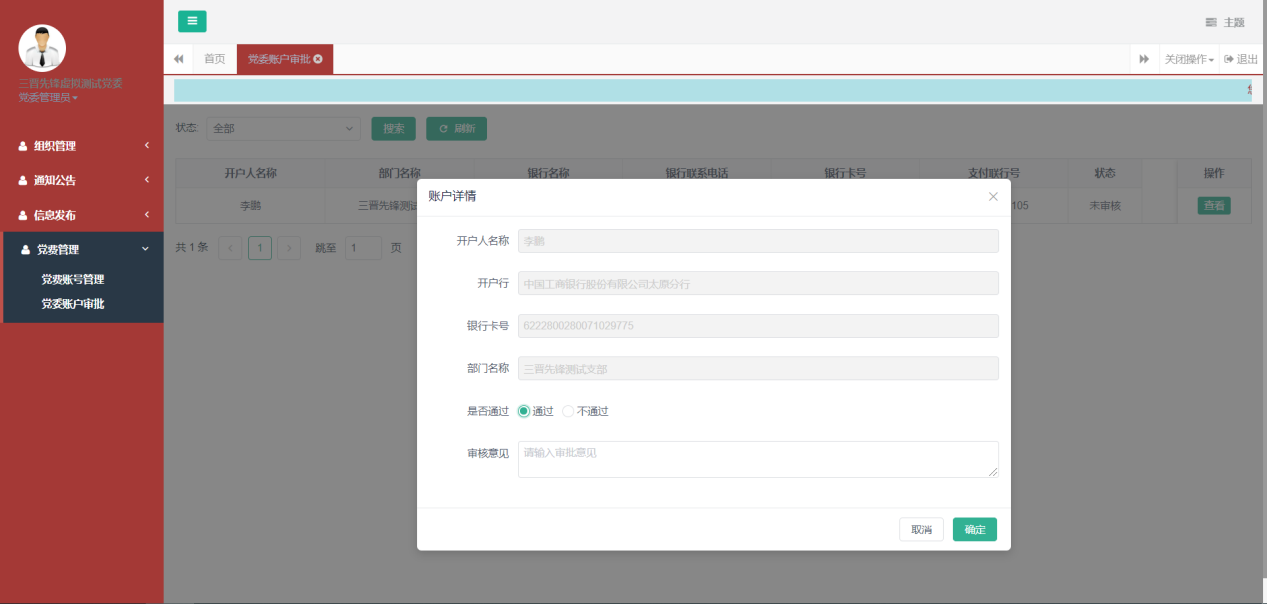Click the green hamburger menu toggle

click(x=192, y=21)
